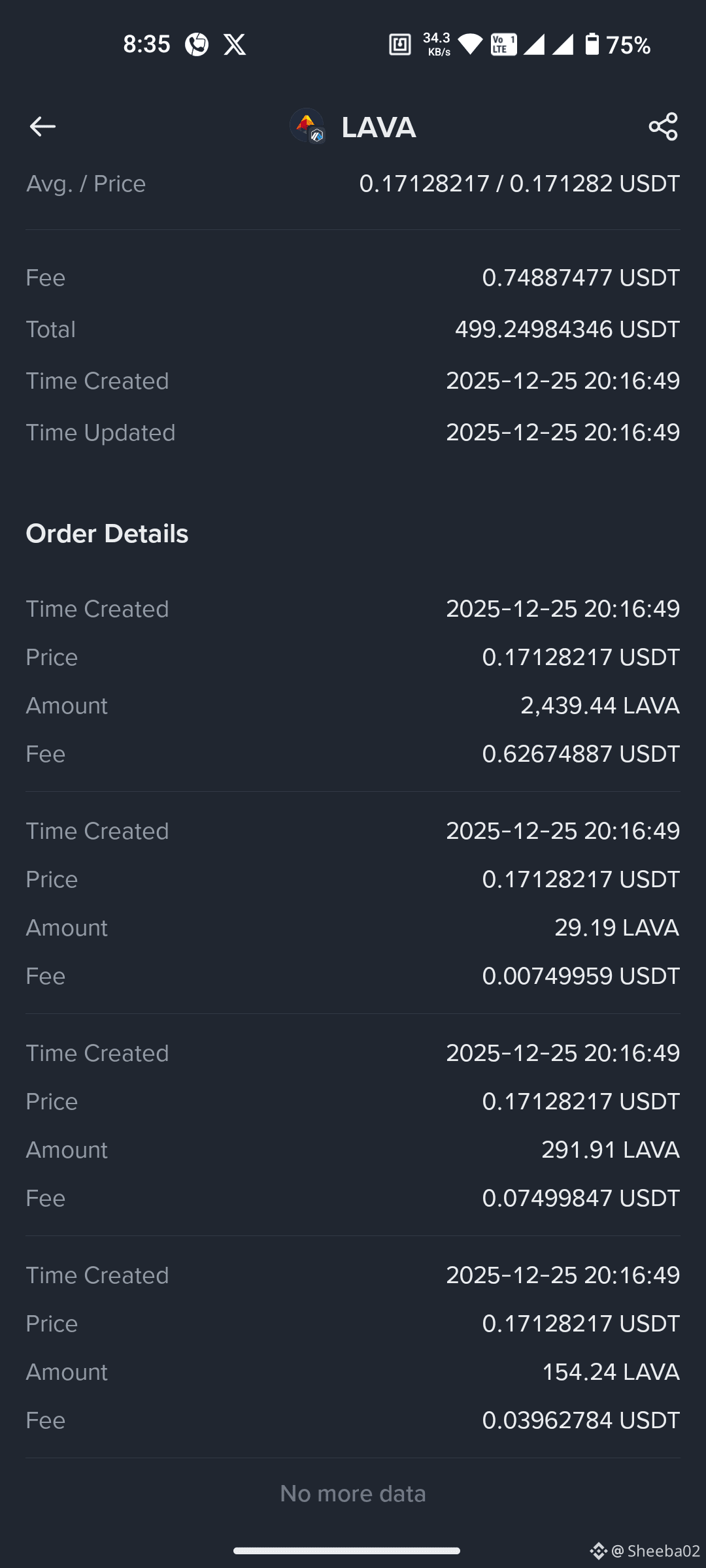The image size is (706, 1568).
Task: Tap the No more data label
Action: click(x=353, y=1494)
